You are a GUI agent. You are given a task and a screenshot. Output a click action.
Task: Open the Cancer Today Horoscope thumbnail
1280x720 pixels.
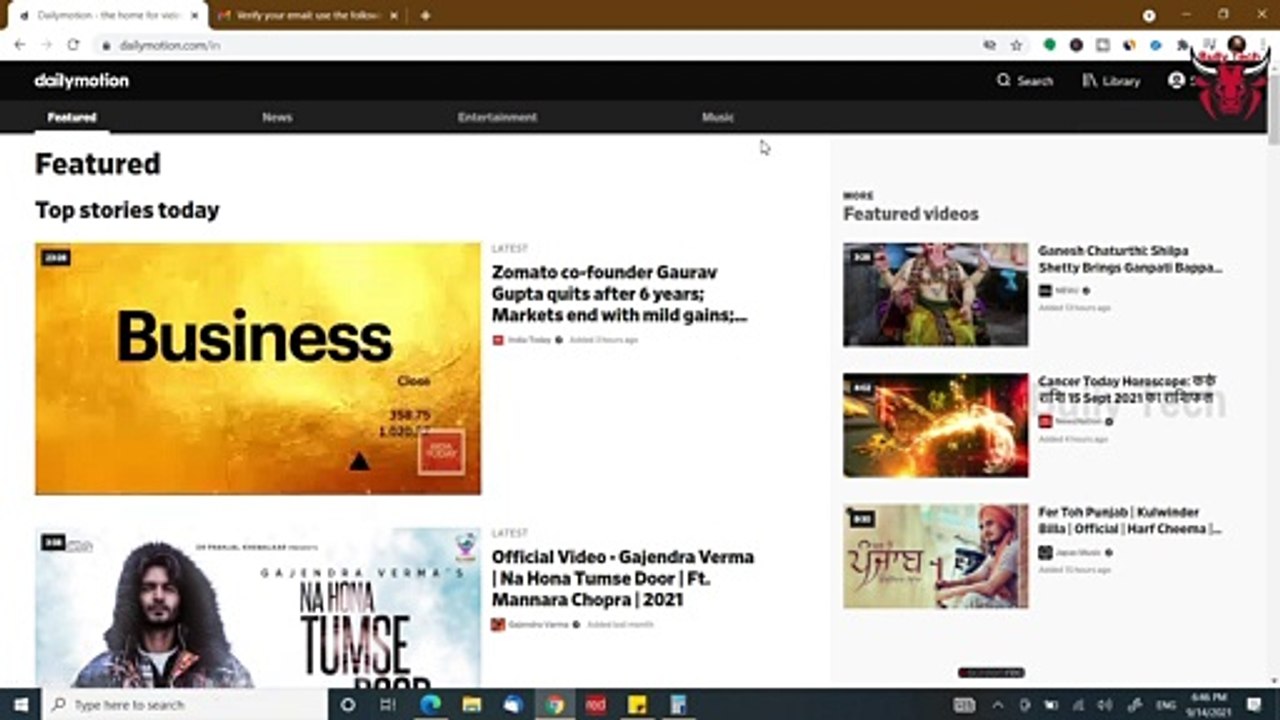click(x=935, y=425)
